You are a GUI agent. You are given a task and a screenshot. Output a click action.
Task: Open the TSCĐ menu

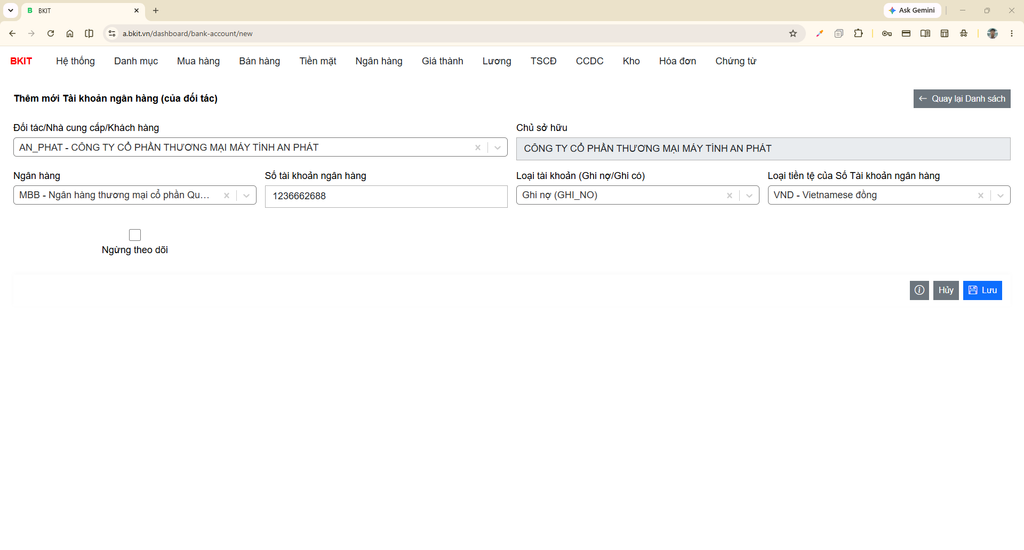click(x=543, y=61)
